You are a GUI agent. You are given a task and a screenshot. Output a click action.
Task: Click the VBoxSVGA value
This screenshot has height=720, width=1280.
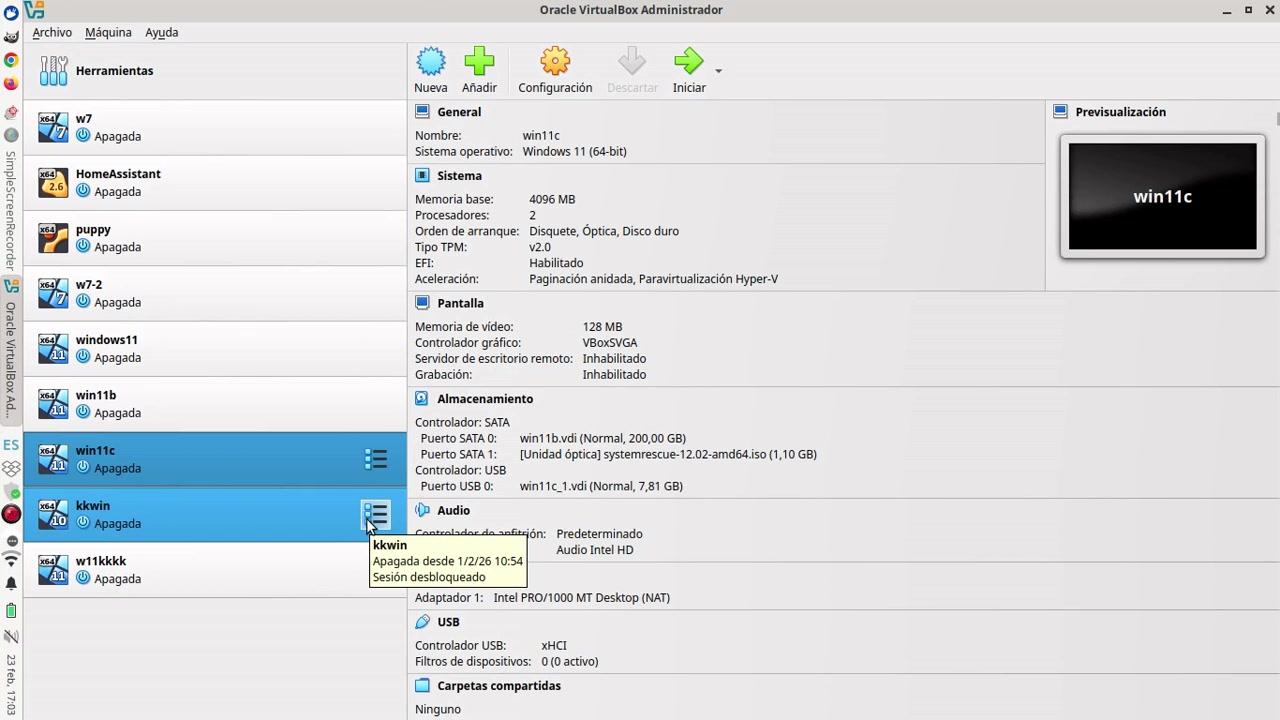(610, 343)
